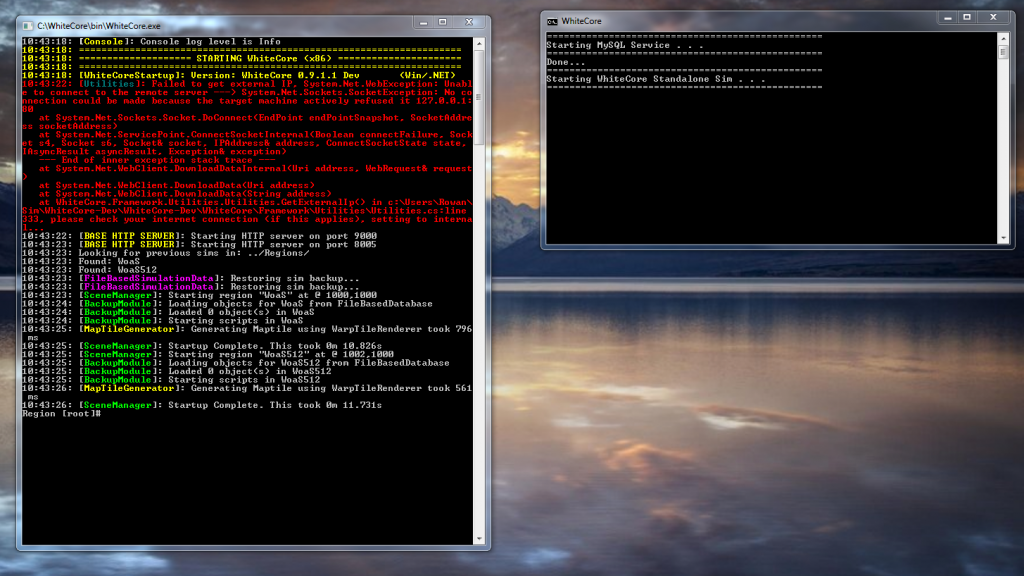Click scroll-down arrow in WhiteCore.exe console
The width and height of the screenshot is (1024, 576).
tap(479, 539)
